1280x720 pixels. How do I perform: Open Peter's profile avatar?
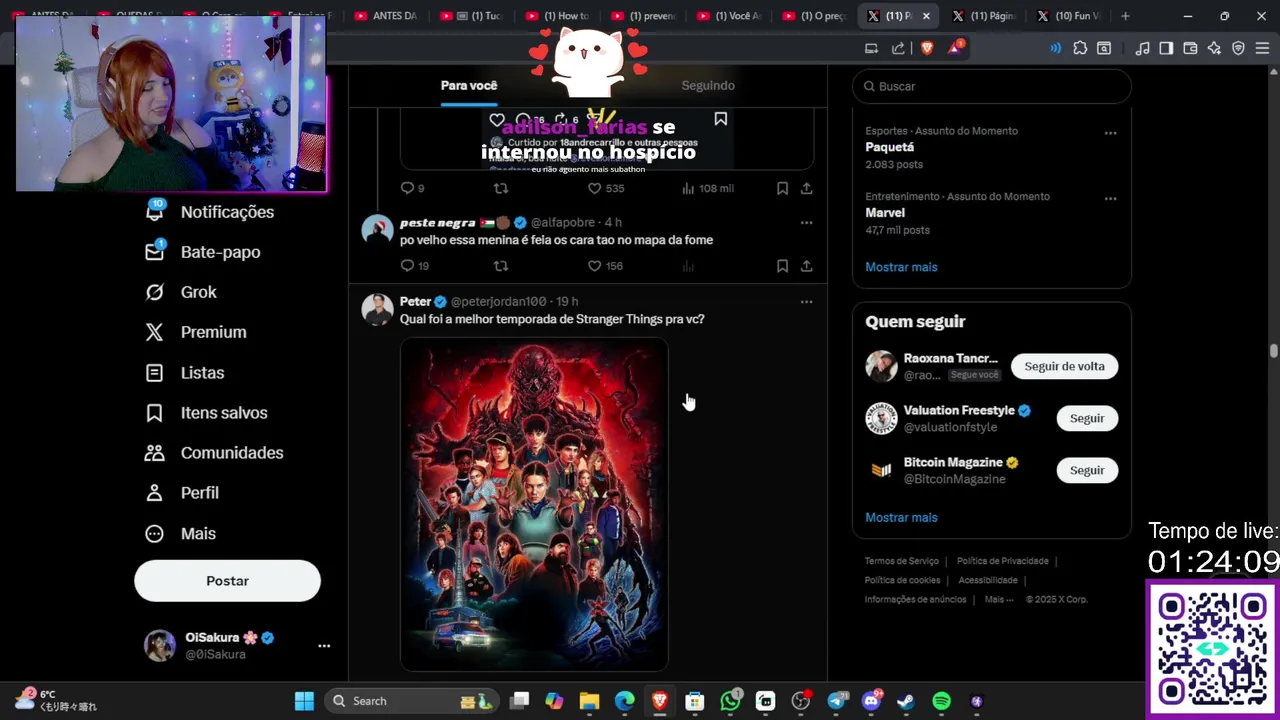(x=377, y=309)
